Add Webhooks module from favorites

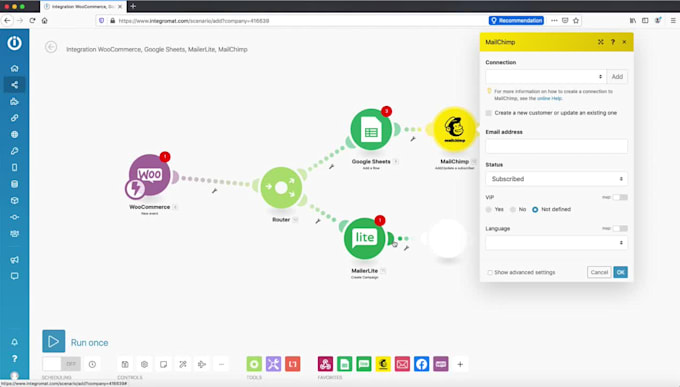(x=325, y=364)
